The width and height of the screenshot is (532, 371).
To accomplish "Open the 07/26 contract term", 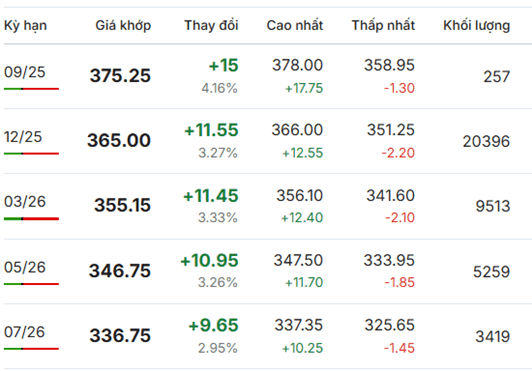I will [24, 332].
